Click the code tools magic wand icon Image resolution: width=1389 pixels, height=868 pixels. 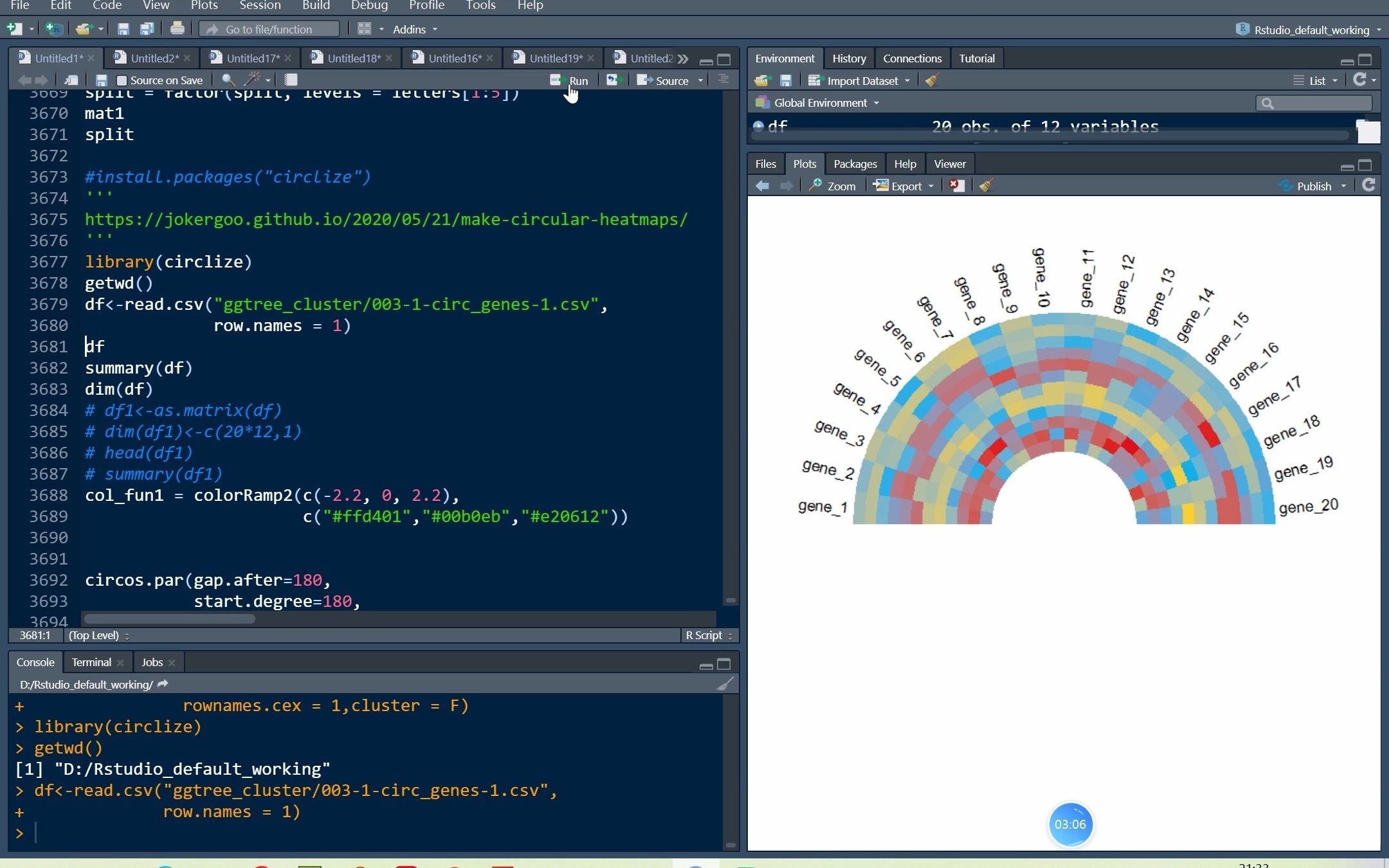(x=252, y=80)
